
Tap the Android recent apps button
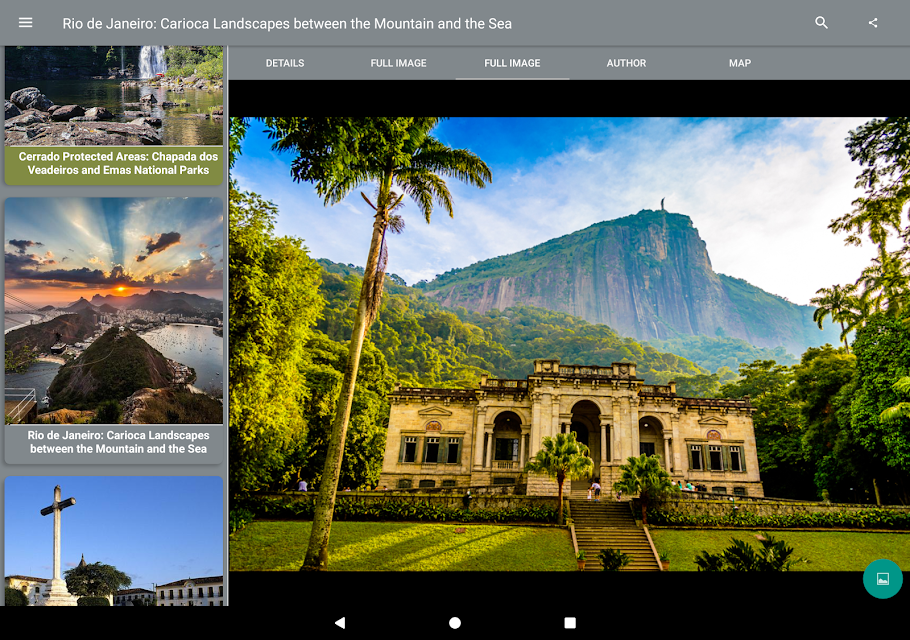coord(570,623)
